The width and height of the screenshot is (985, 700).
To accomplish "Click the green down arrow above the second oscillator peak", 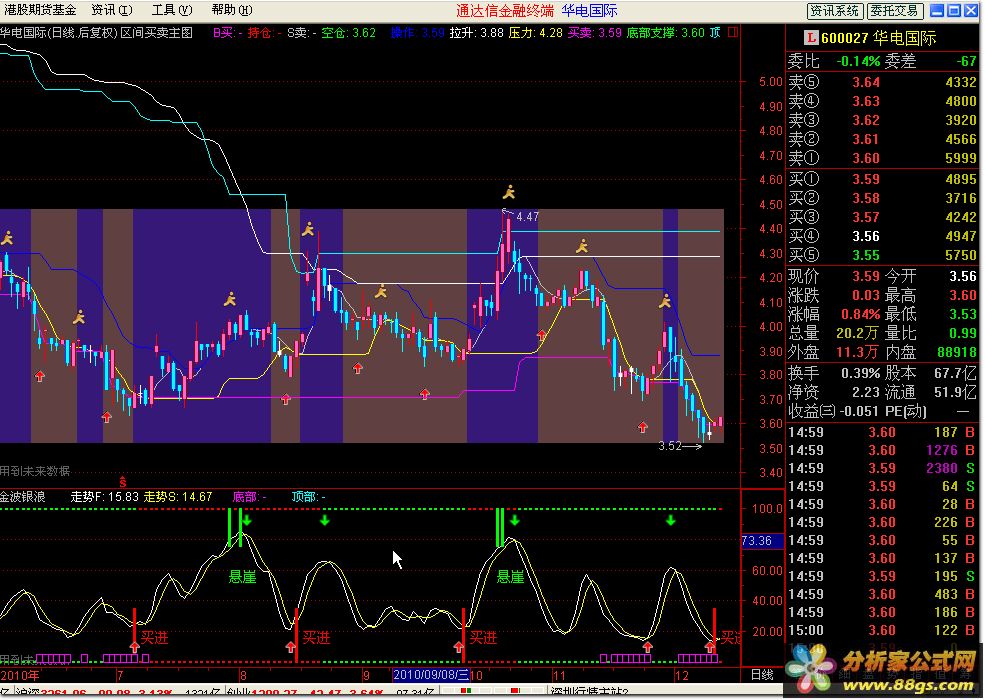I will tap(325, 520).
